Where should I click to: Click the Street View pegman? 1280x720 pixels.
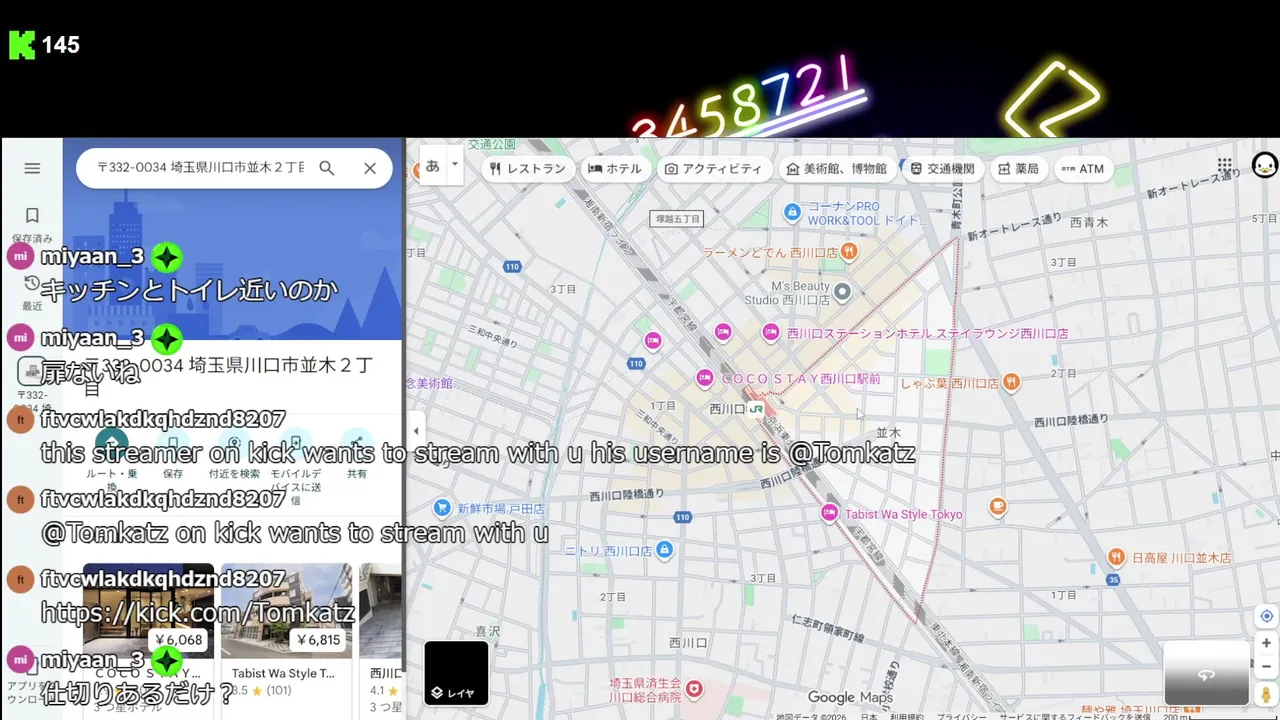(1266, 694)
